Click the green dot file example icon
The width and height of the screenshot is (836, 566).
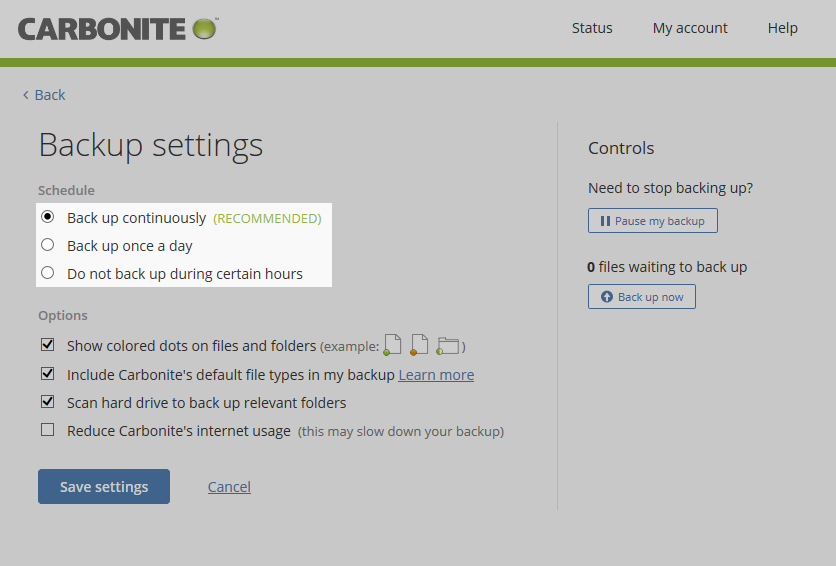pos(393,345)
